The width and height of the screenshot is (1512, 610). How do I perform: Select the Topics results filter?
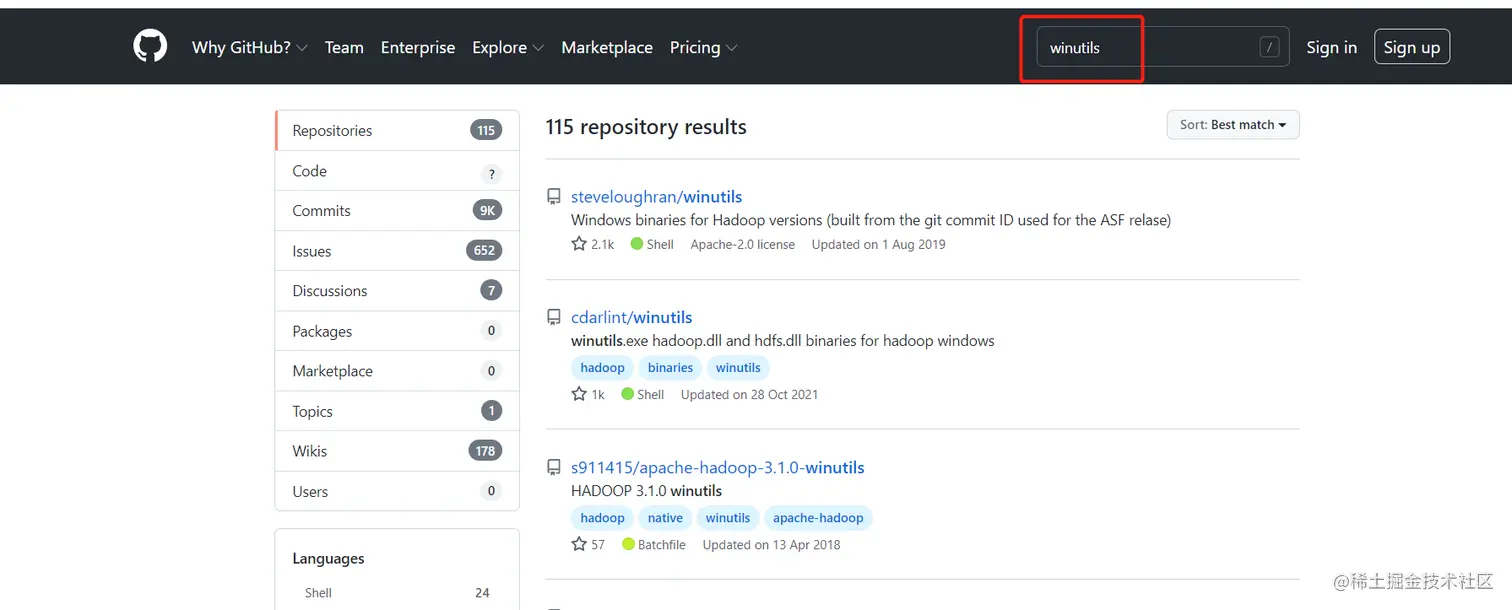(x=397, y=411)
